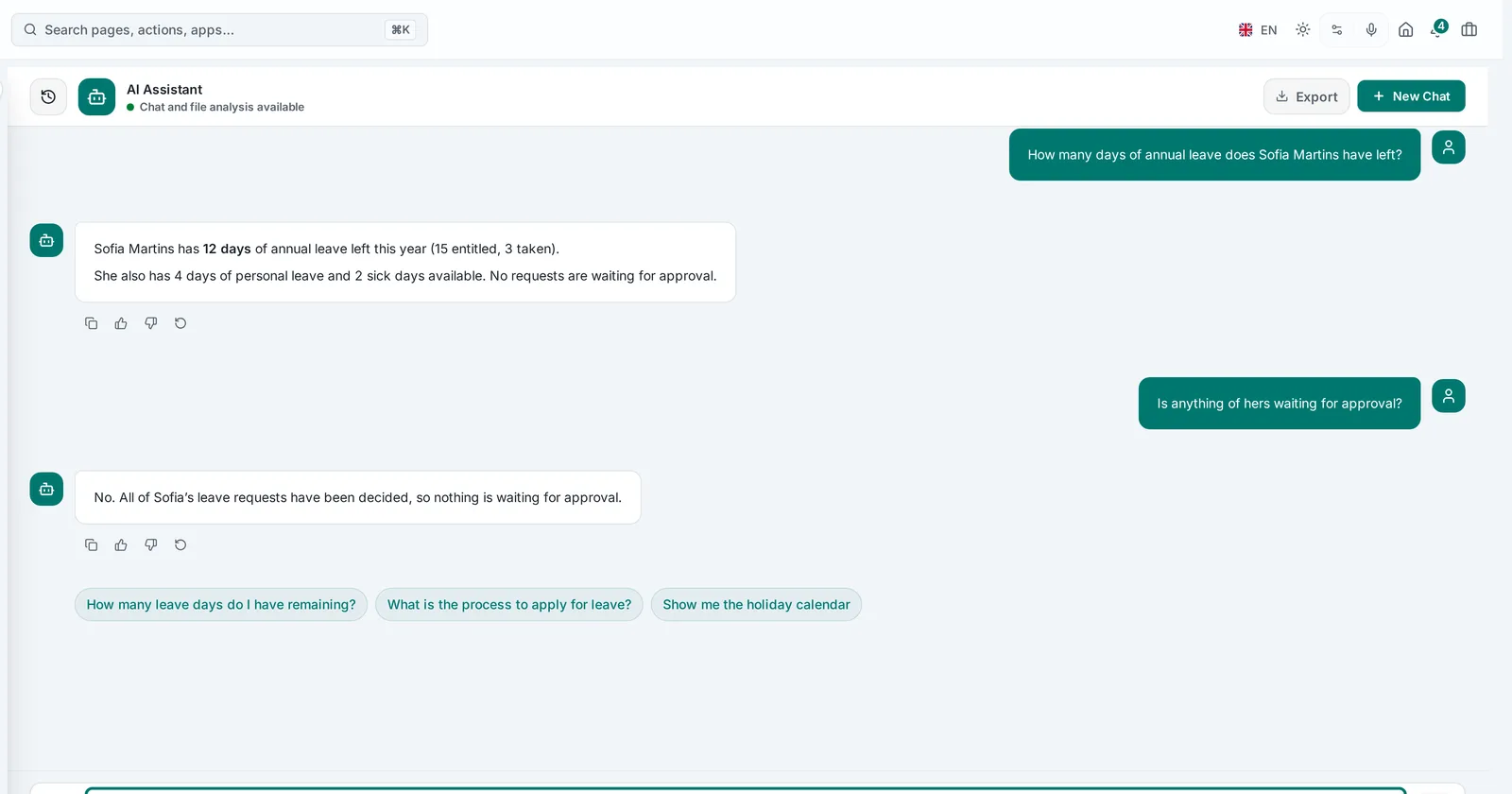The height and width of the screenshot is (794, 1512).
Task: Select 'What is the process to apply for leave?' suggestion
Action: [x=509, y=605]
